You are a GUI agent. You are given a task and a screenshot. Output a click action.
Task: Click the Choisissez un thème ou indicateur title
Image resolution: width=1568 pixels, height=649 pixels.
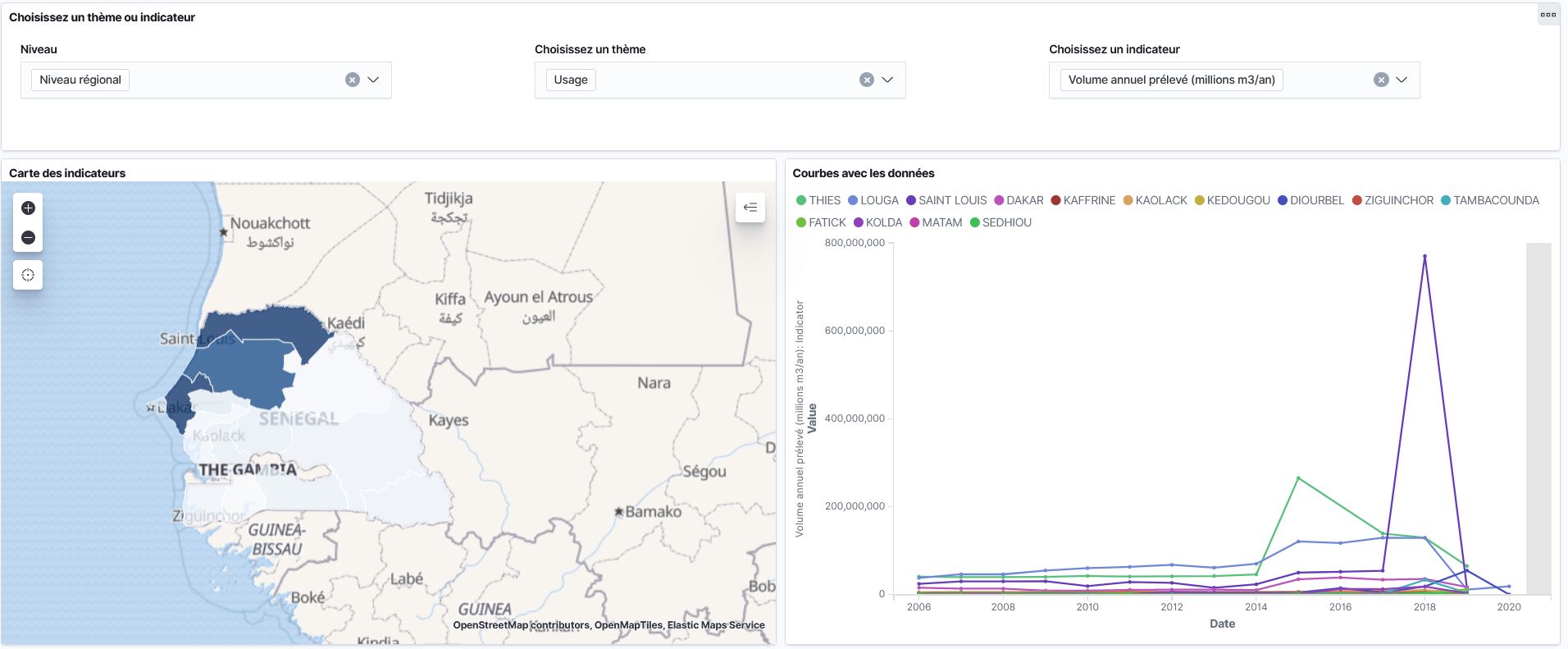point(102,17)
